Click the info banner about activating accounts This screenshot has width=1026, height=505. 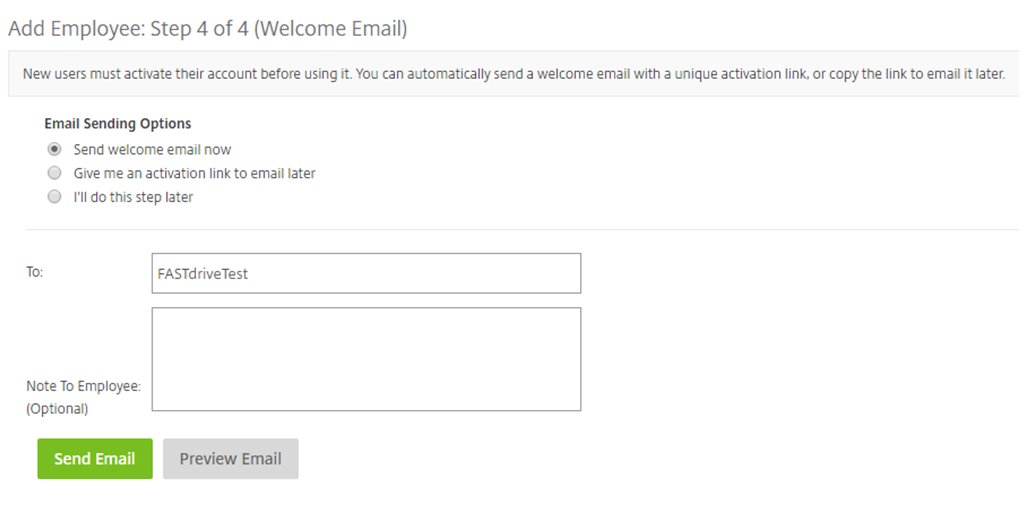[513, 74]
